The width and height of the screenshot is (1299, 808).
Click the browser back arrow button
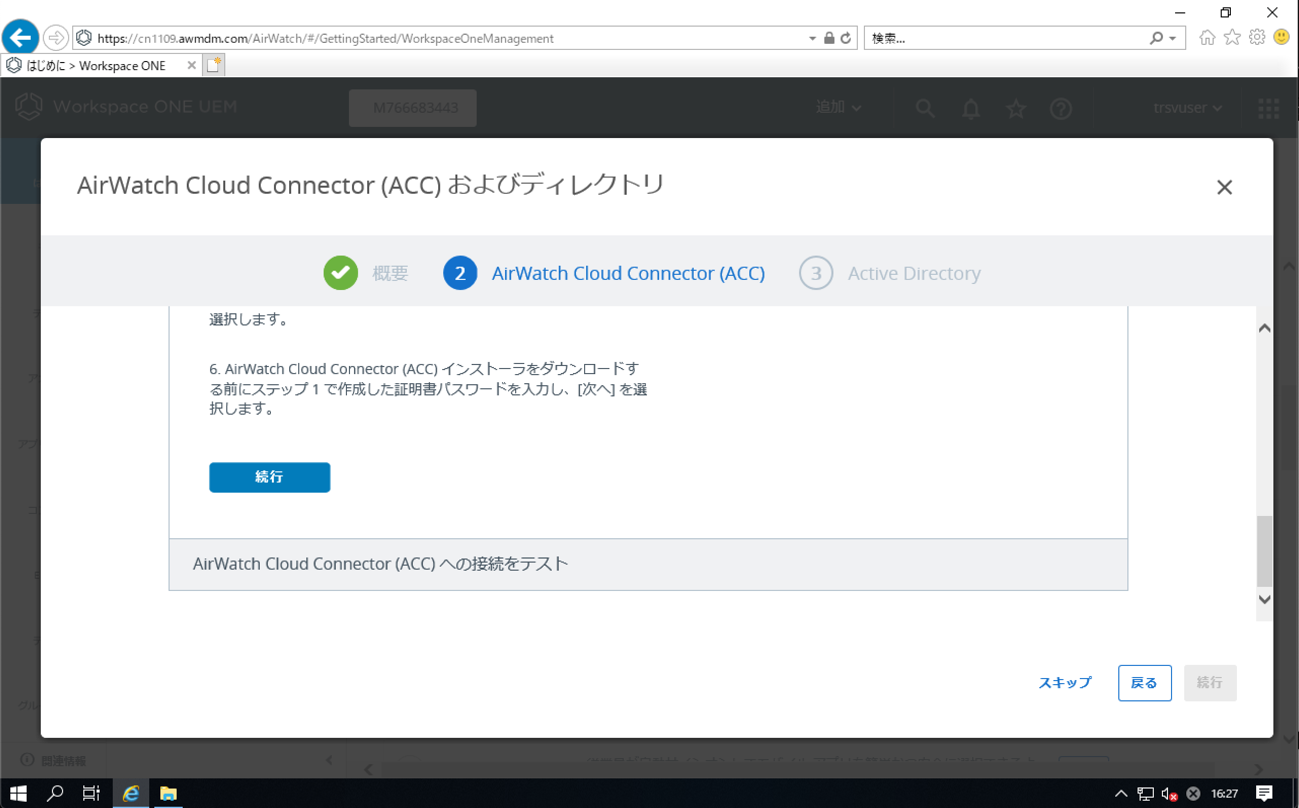click(20, 38)
